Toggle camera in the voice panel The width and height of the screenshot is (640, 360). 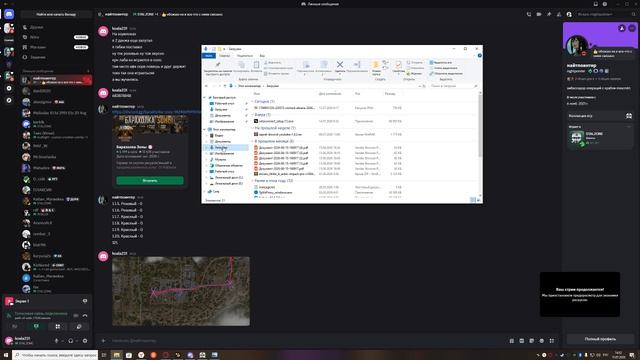pyautogui.click(x=15, y=327)
